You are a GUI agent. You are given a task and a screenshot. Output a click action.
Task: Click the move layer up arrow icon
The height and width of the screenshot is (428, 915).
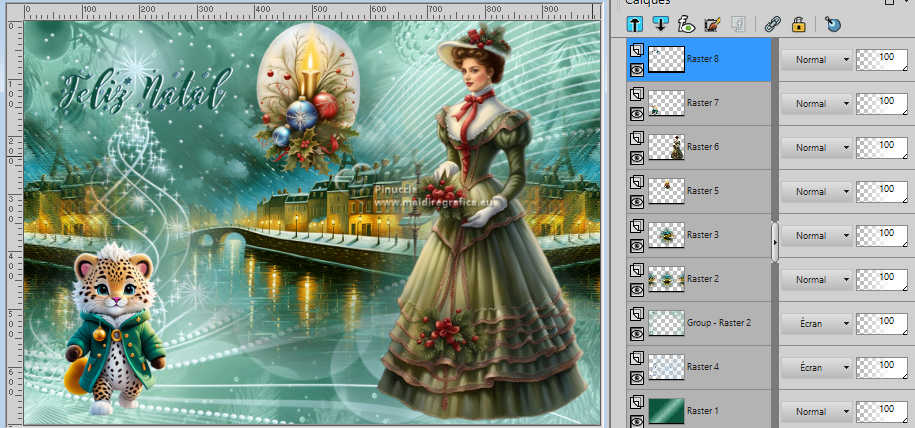click(635, 24)
